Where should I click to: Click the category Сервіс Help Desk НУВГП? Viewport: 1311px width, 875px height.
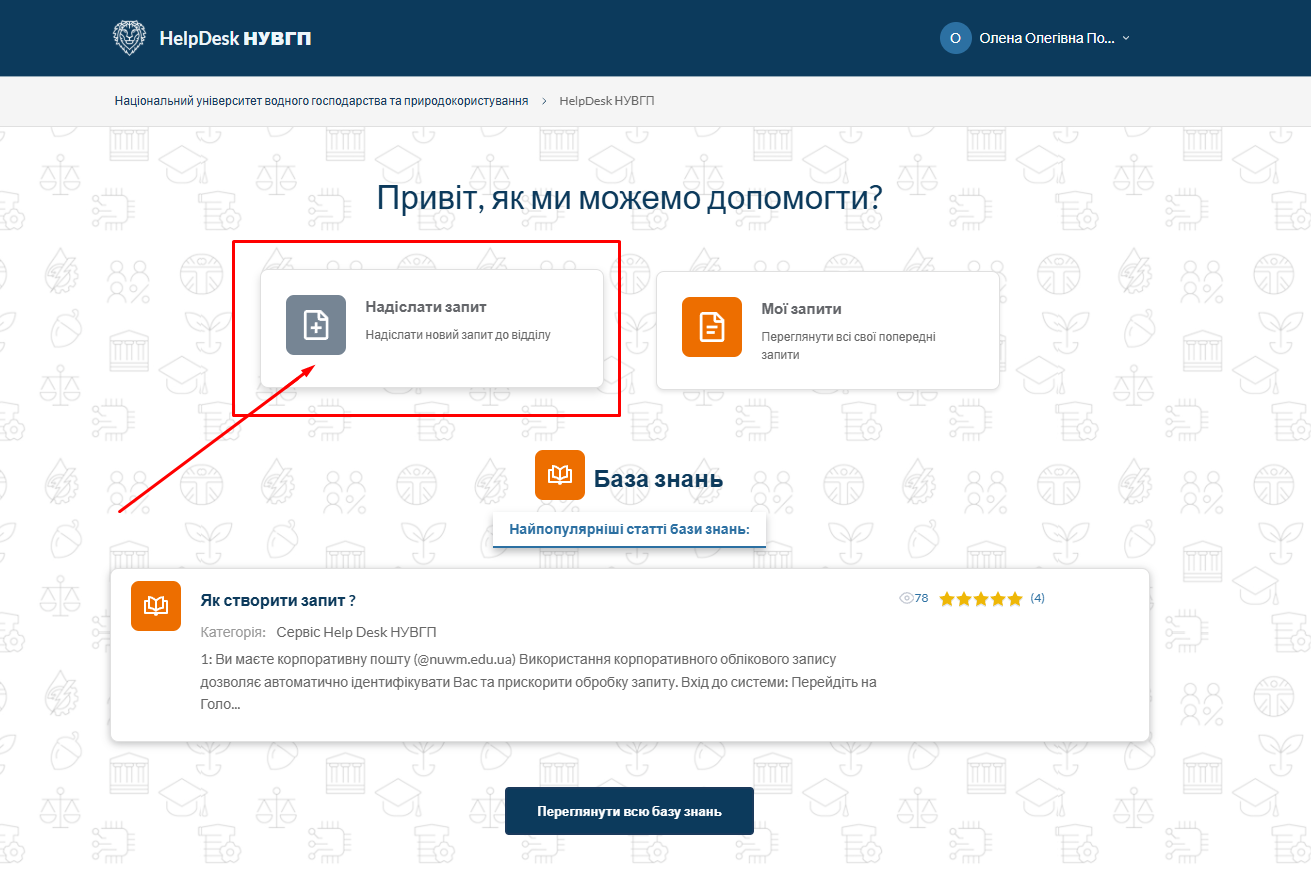(x=356, y=632)
